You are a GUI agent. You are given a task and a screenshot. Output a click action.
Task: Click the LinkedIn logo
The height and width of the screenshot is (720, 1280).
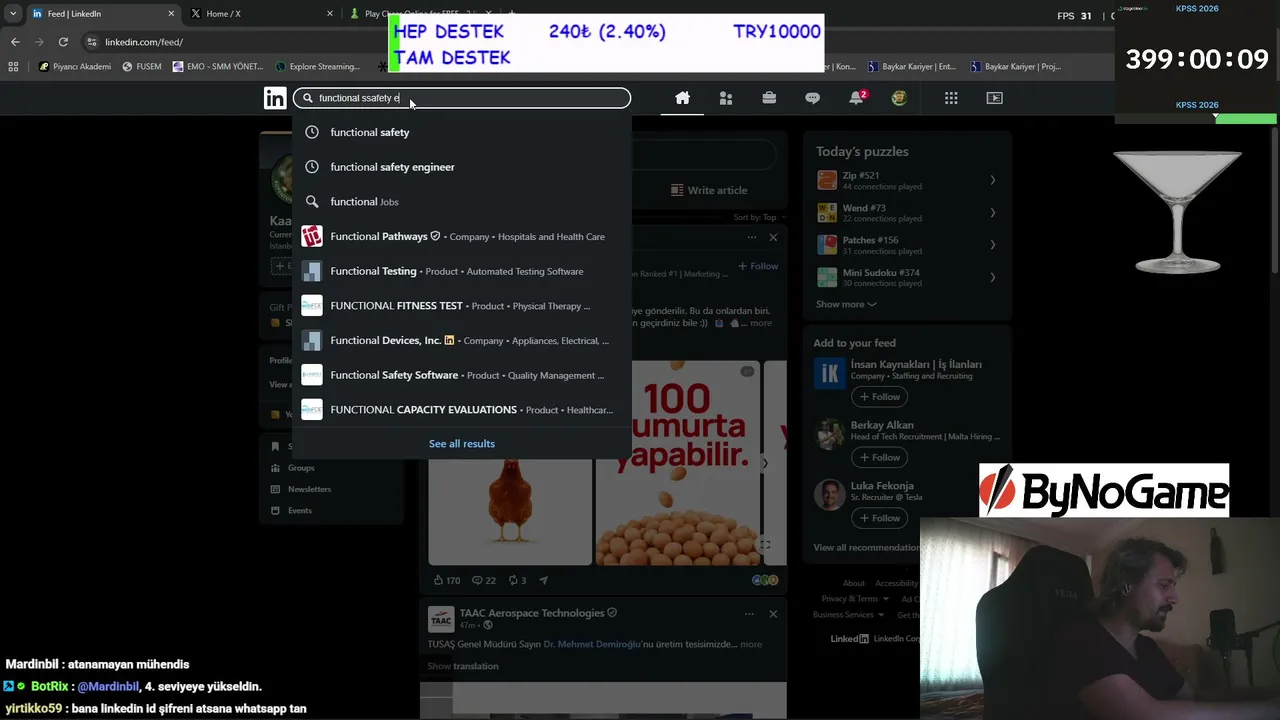[x=275, y=98]
